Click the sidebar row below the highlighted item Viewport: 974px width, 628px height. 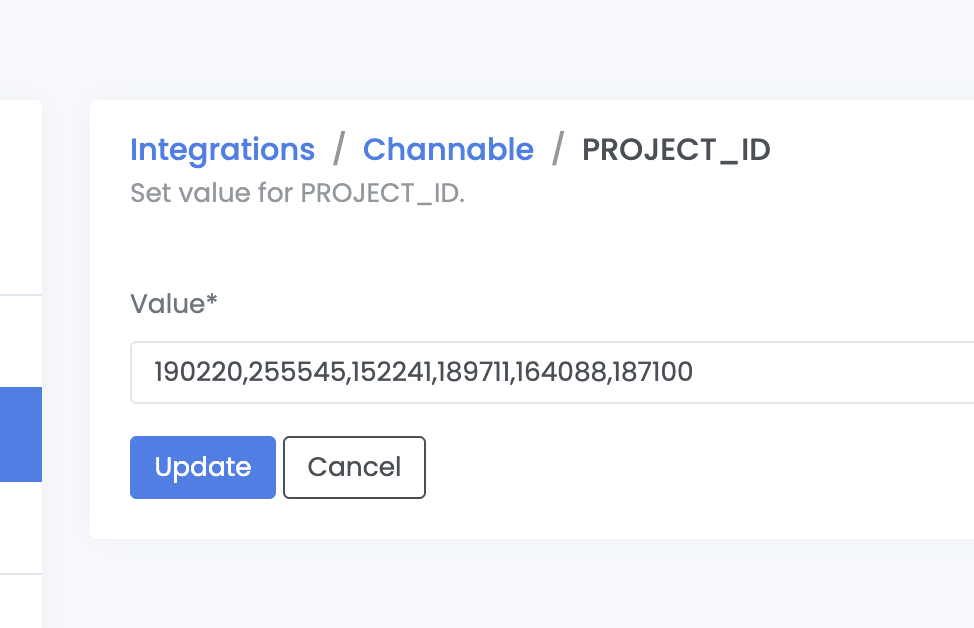[x=20, y=528]
